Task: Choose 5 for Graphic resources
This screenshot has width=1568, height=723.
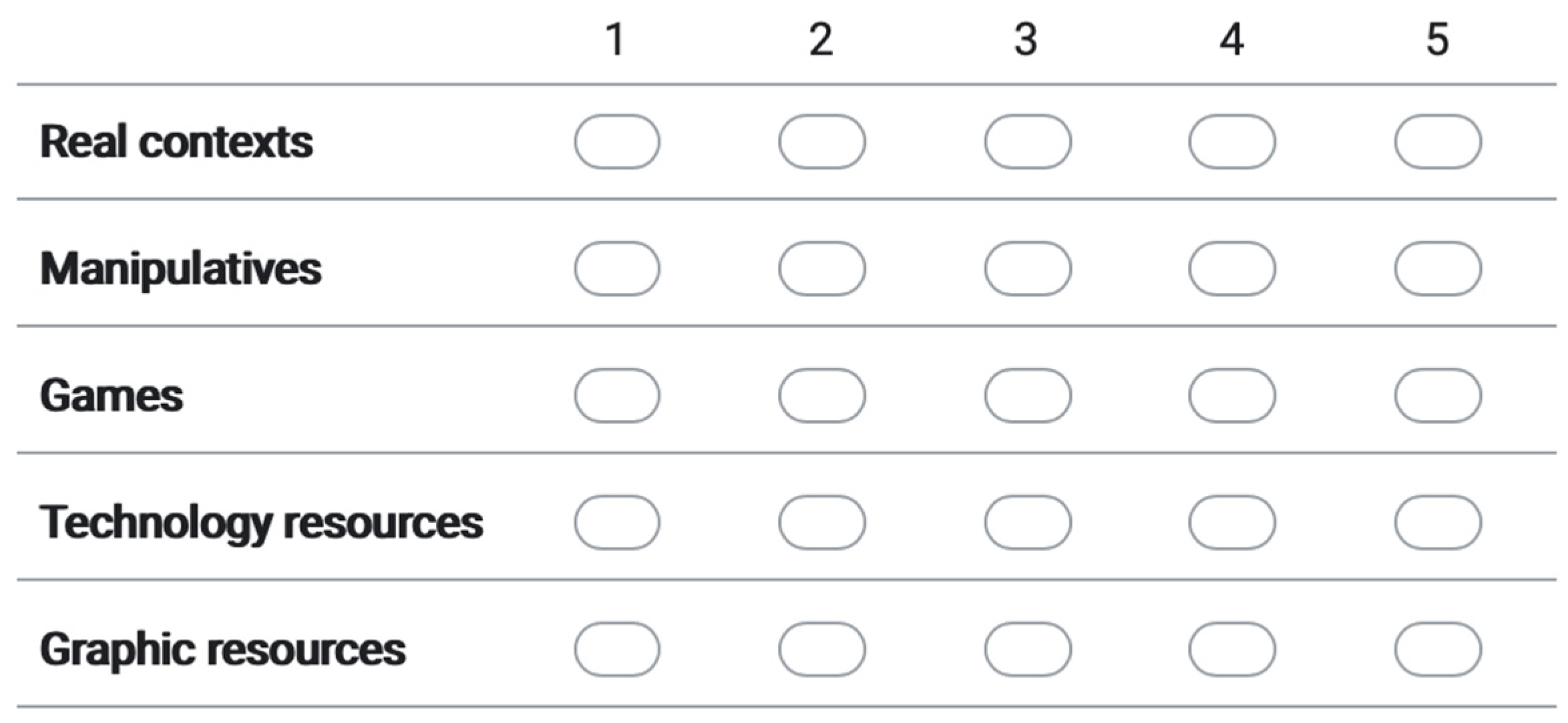Action: [1438, 649]
